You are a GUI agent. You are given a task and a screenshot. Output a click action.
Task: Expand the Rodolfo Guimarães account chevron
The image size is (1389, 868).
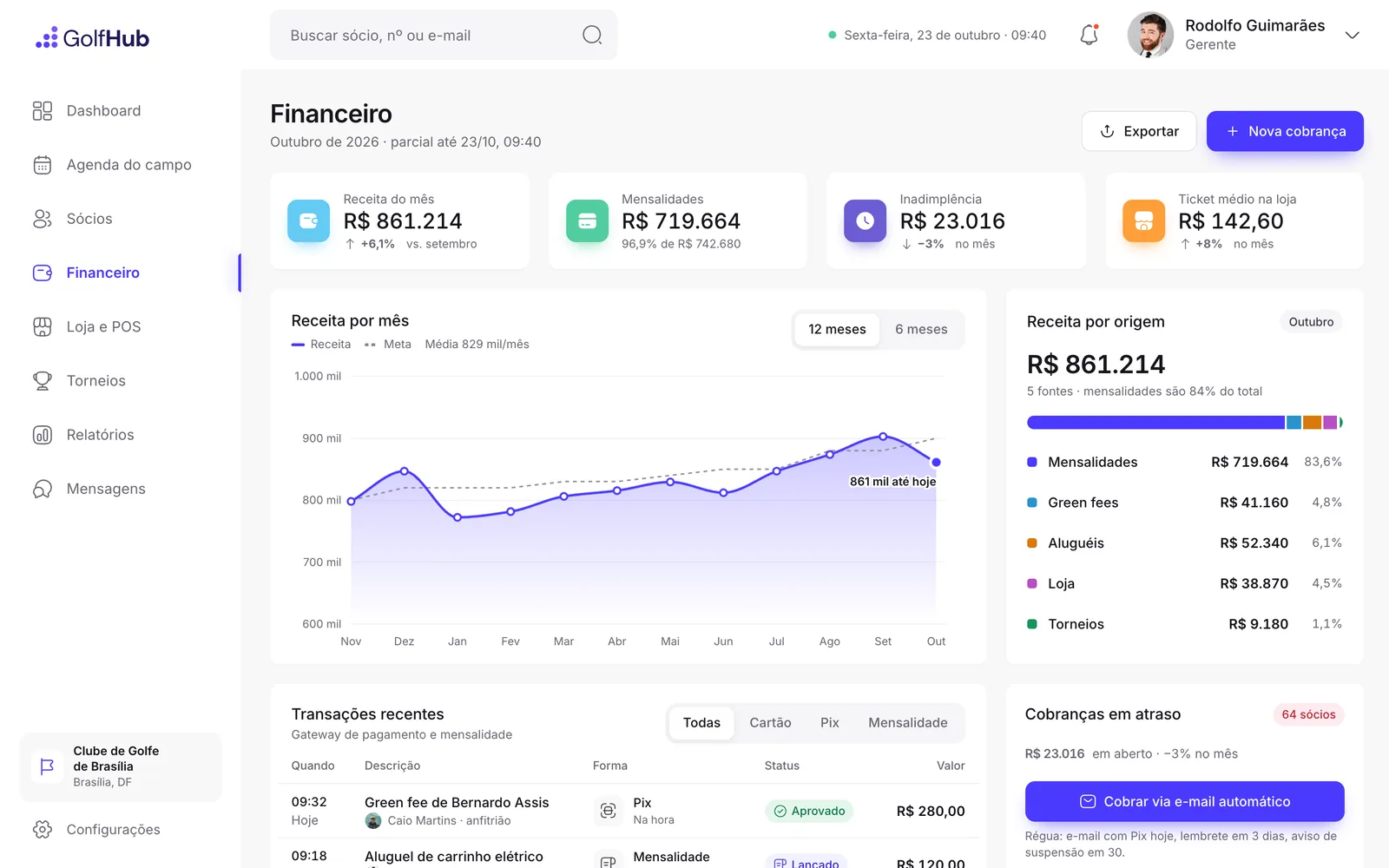click(1352, 35)
